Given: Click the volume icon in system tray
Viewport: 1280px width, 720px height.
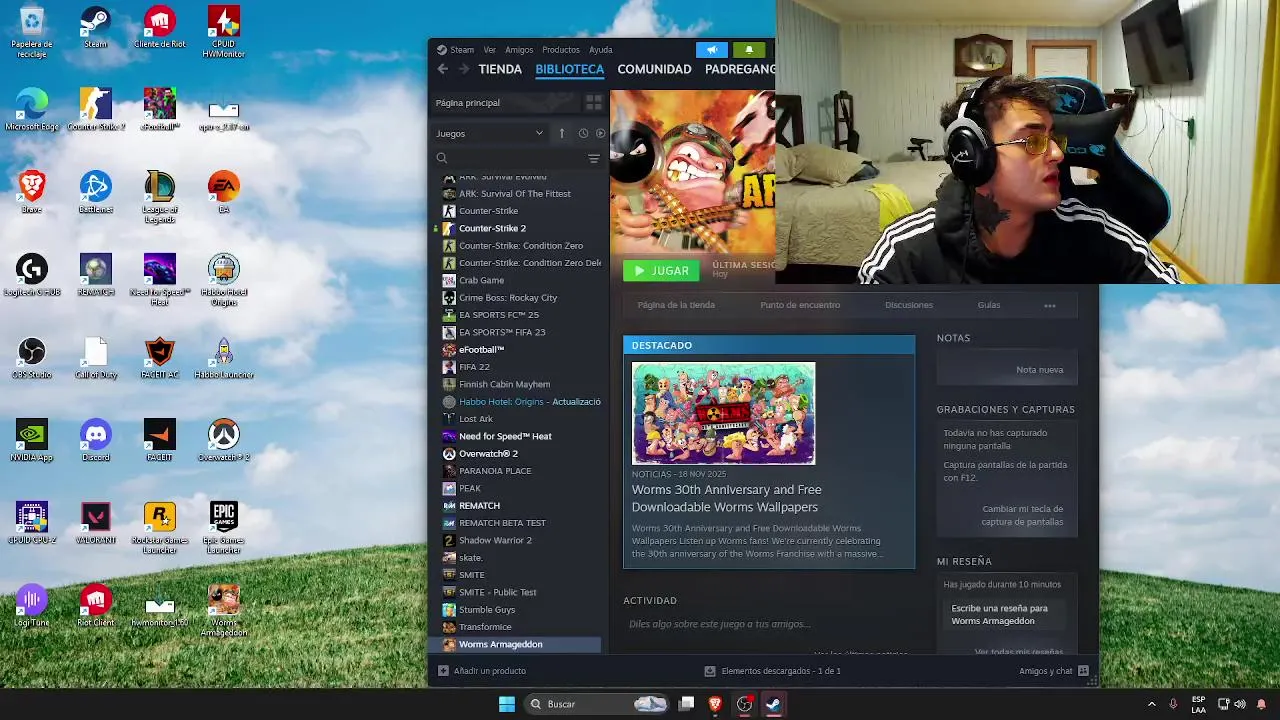Looking at the screenshot, I should (x=1240, y=704).
